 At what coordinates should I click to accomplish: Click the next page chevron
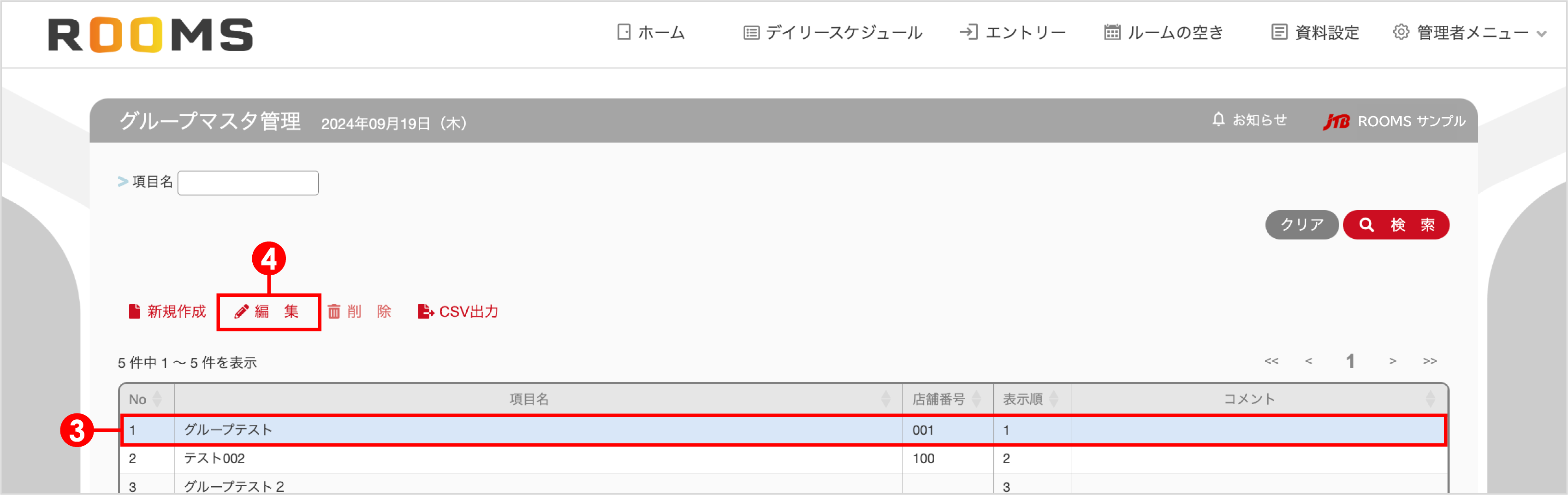click(1392, 361)
